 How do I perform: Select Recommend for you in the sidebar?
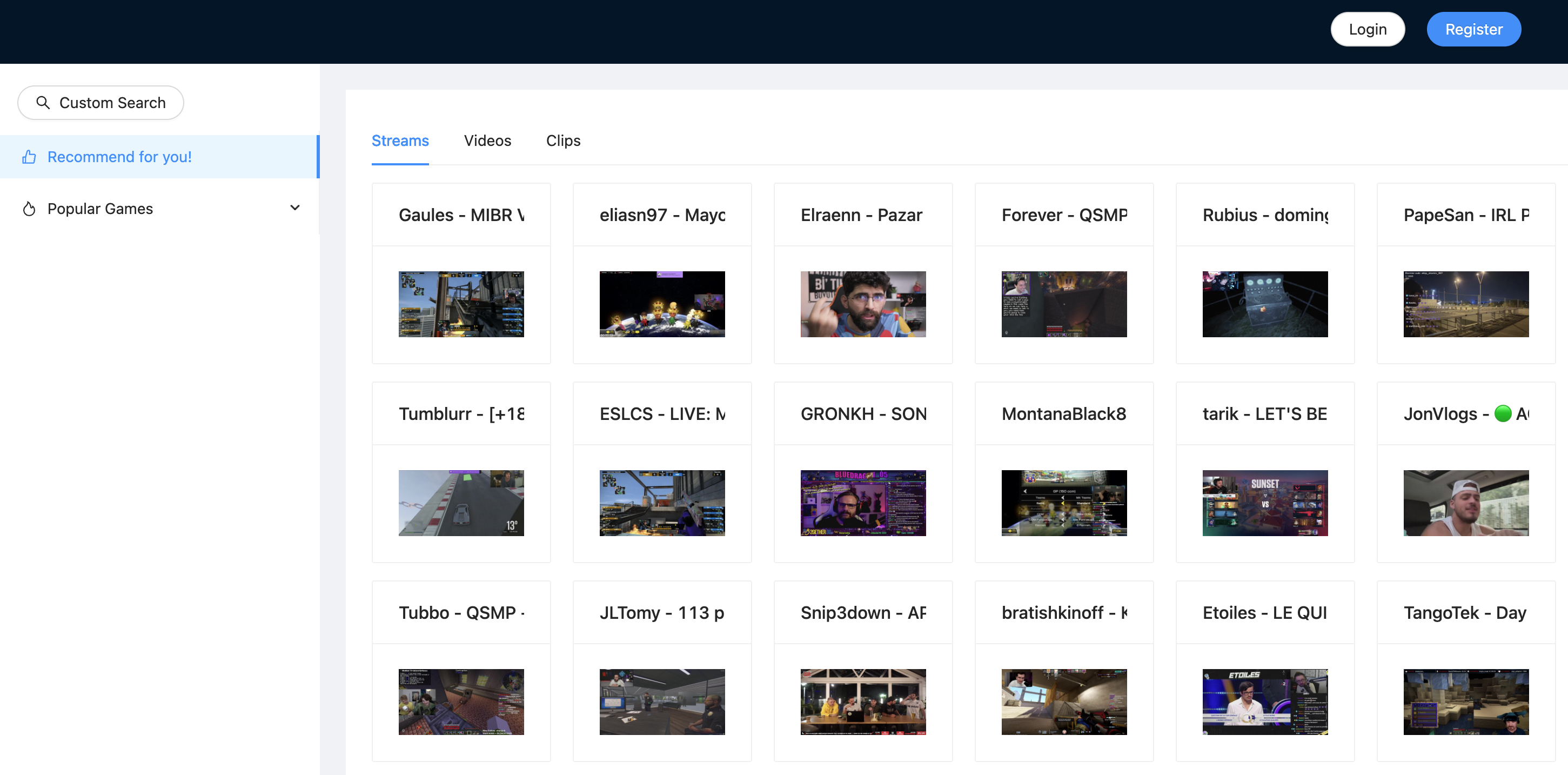tap(119, 157)
